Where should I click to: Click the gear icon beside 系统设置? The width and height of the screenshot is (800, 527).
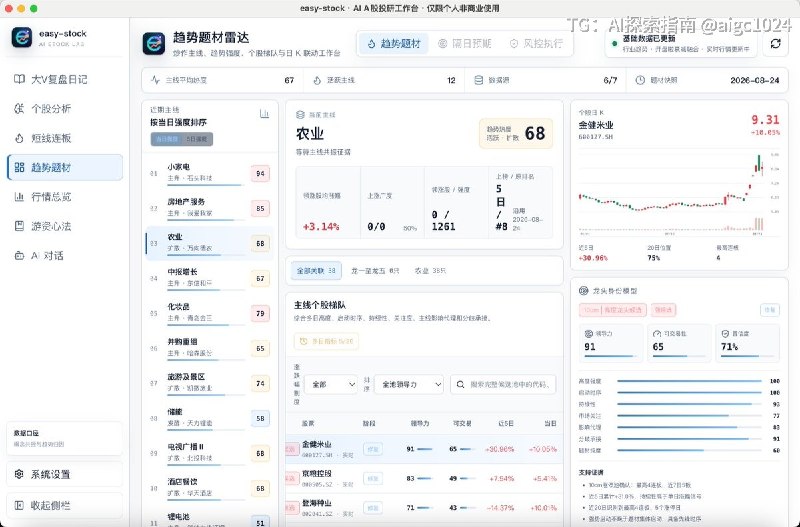[x=19, y=474]
